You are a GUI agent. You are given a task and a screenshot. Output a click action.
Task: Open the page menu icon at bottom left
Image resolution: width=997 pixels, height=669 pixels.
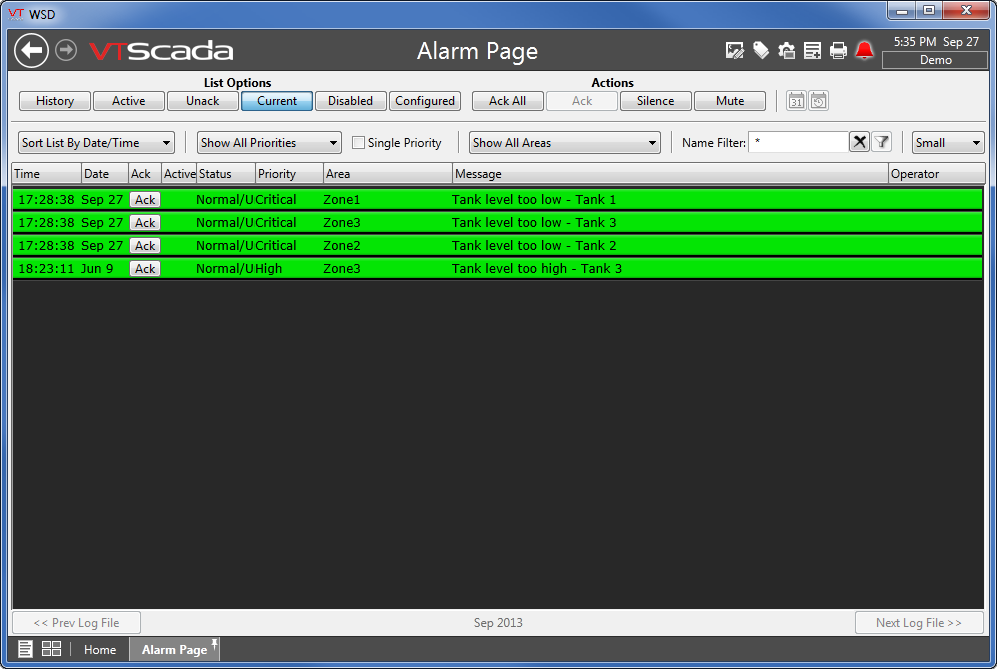25,649
